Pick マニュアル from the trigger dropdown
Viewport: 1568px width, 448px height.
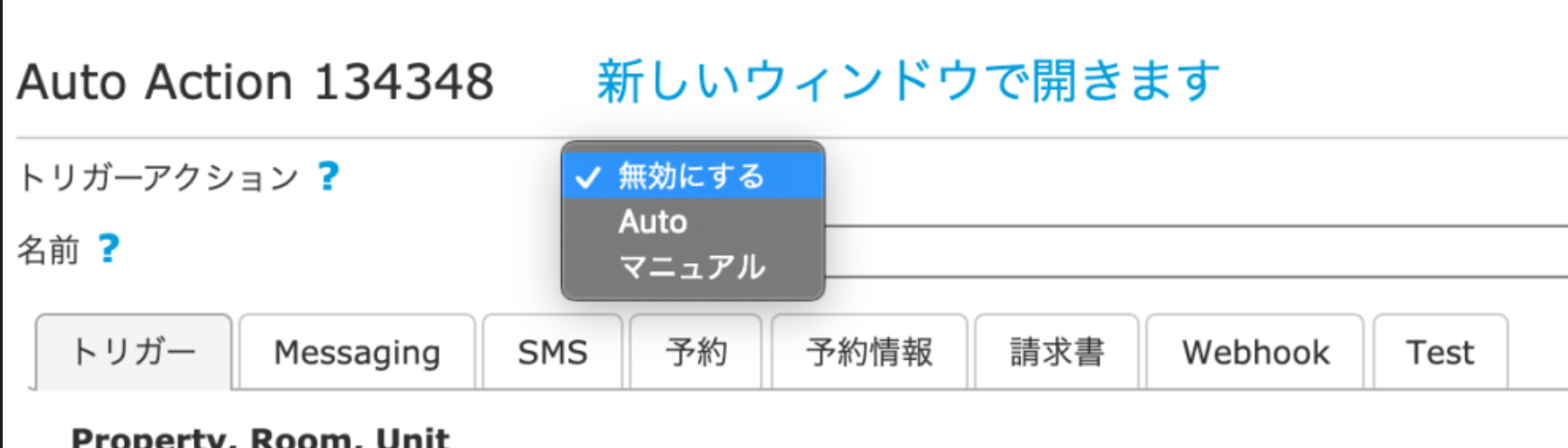click(x=691, y=267)
